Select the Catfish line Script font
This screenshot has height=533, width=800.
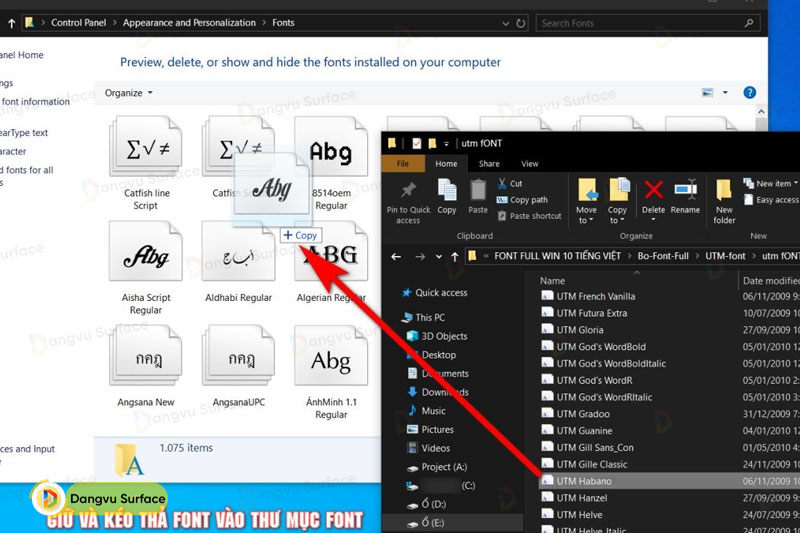coord(146,163)
